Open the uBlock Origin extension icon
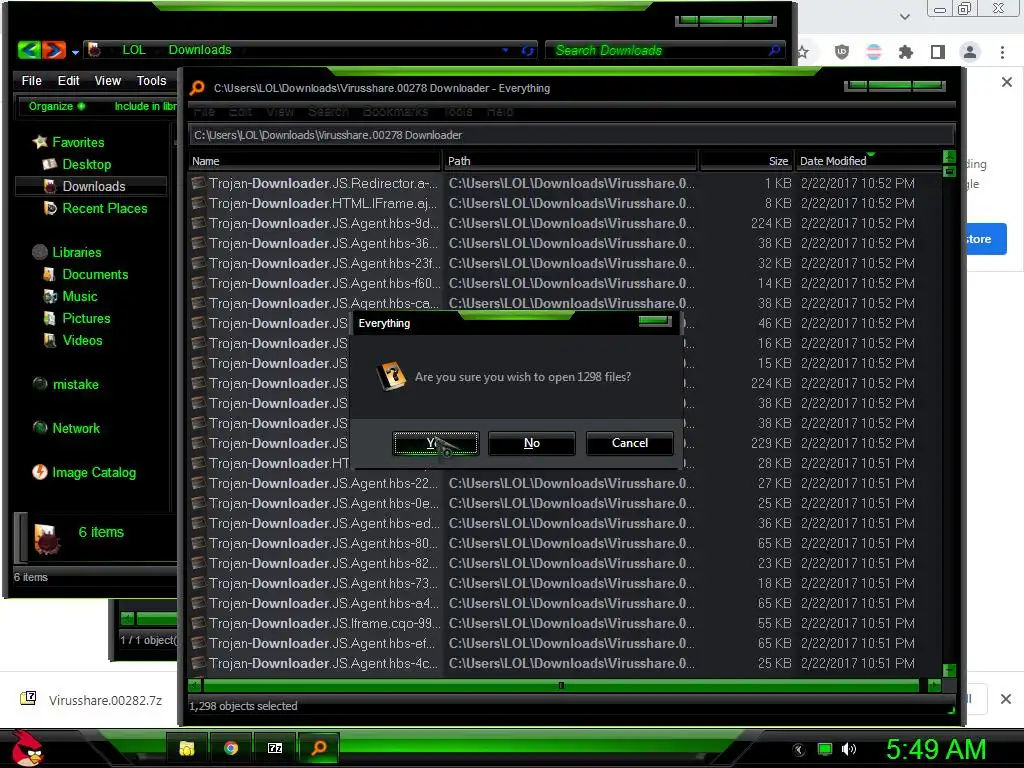The image size is (1024, 768). pos(842,52)
